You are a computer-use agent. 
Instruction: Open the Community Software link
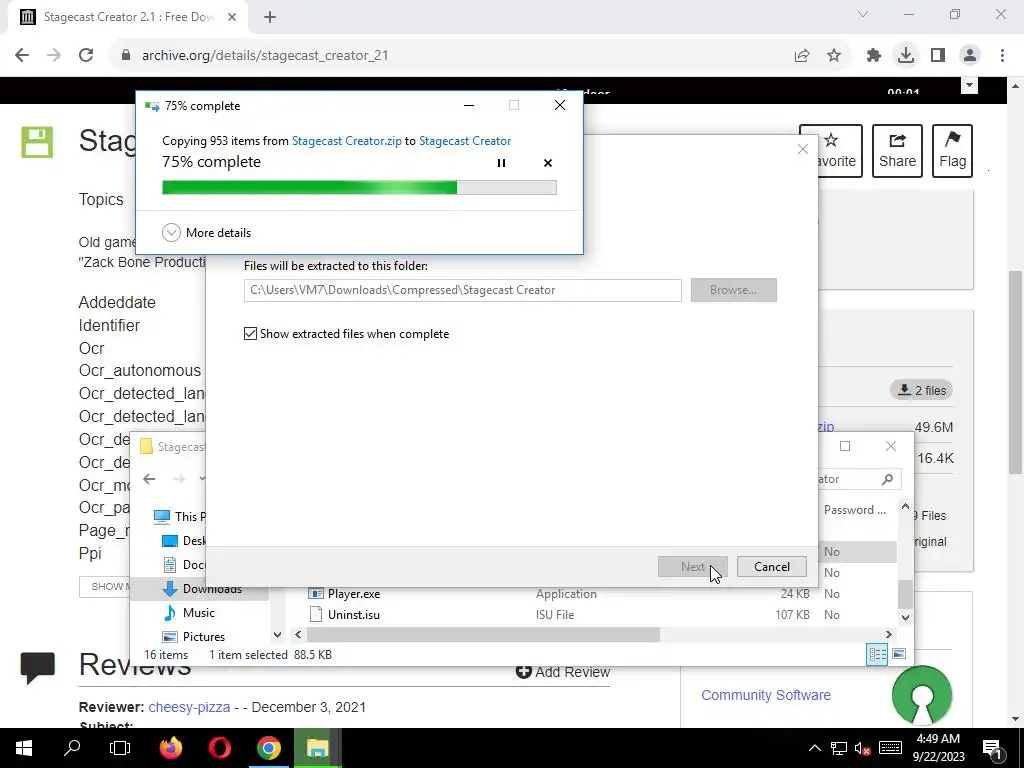pyautogui.click(x=765, y=695)
